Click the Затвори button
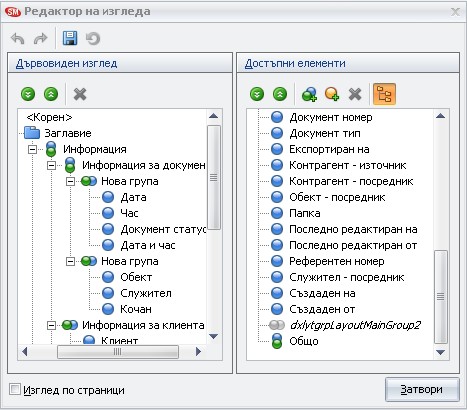Image resolution: width=467 pixels, height=410 pixels. coord(422,389)
